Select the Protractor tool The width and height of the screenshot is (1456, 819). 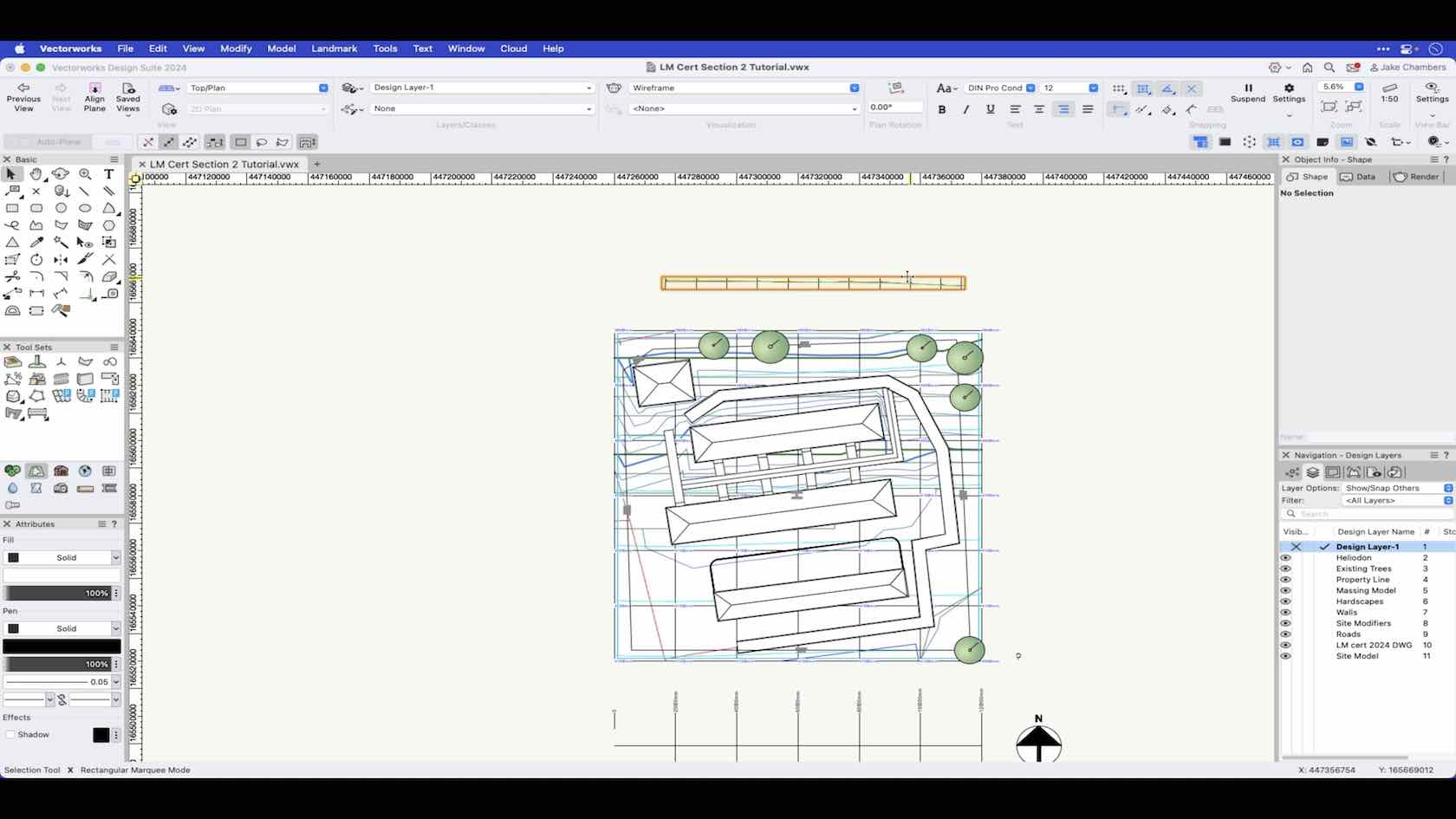click(x=12, y=310)
